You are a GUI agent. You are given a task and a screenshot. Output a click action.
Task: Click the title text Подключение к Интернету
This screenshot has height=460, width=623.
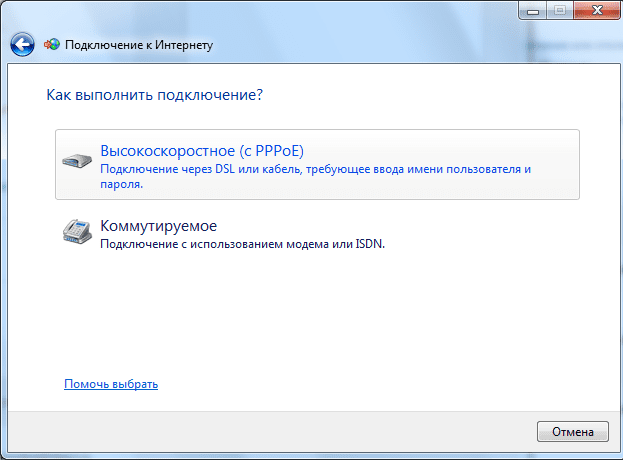point(139,45)
